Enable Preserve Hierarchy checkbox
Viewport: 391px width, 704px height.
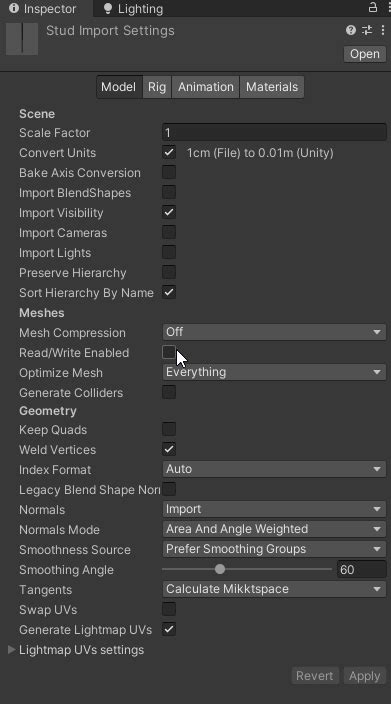tap(169, 272)
